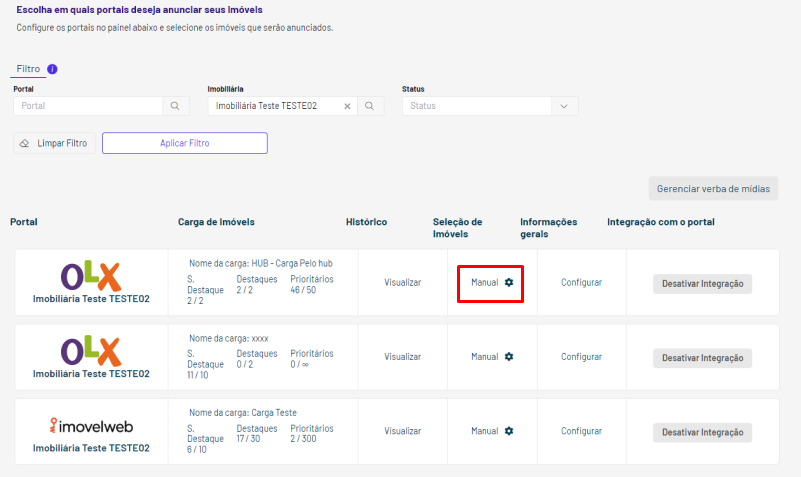The image size is (801, 477).
Task: Click Visualizar in HUB - Carga Pelo hub row
Action: click(x=403, y=282)
